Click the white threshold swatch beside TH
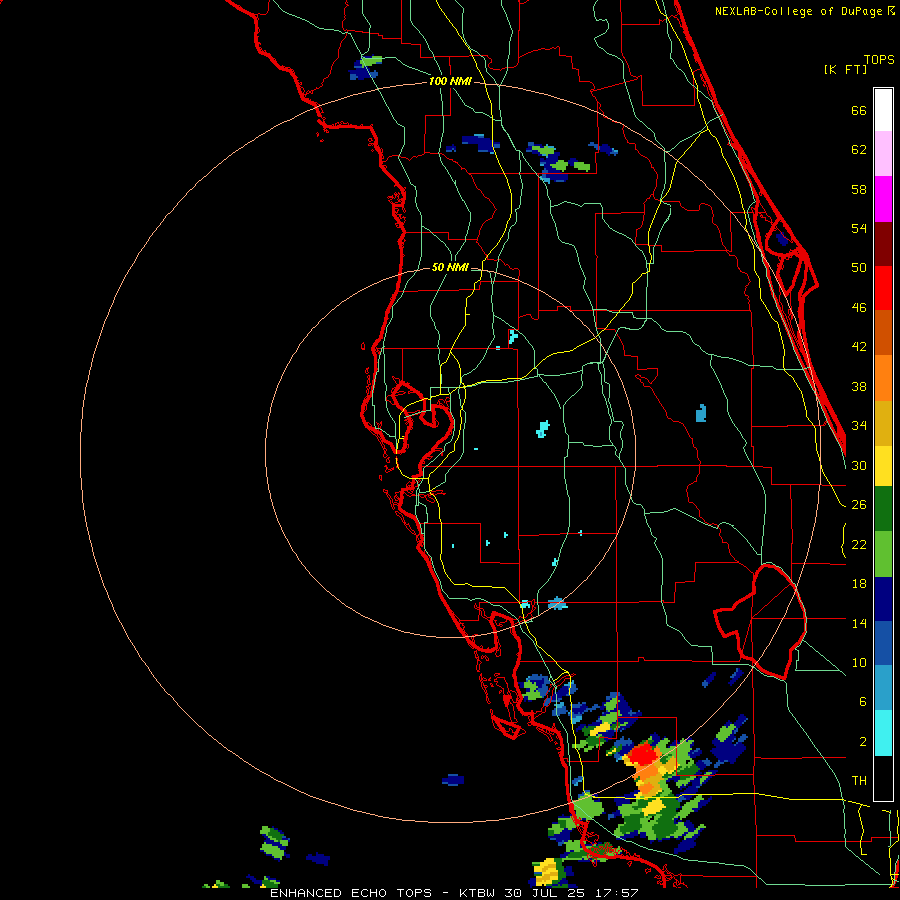The image size is (900, 900). [x=883, y=778]
